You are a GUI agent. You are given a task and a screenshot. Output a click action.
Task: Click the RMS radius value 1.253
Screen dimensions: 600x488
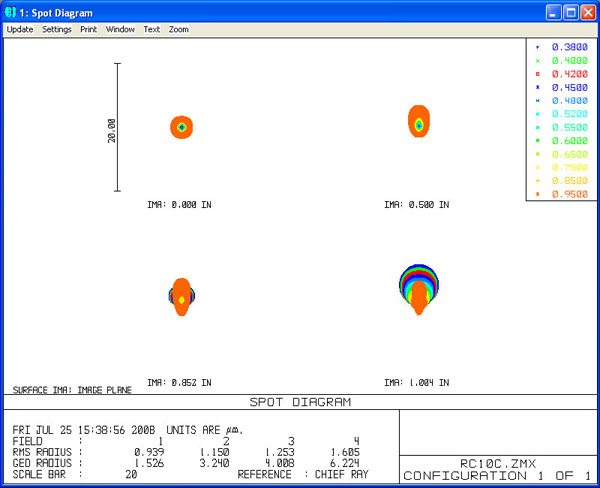[x=279, y=452]
